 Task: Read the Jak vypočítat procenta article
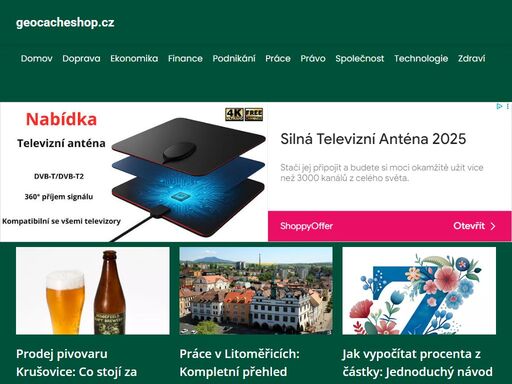pos(417,363)
